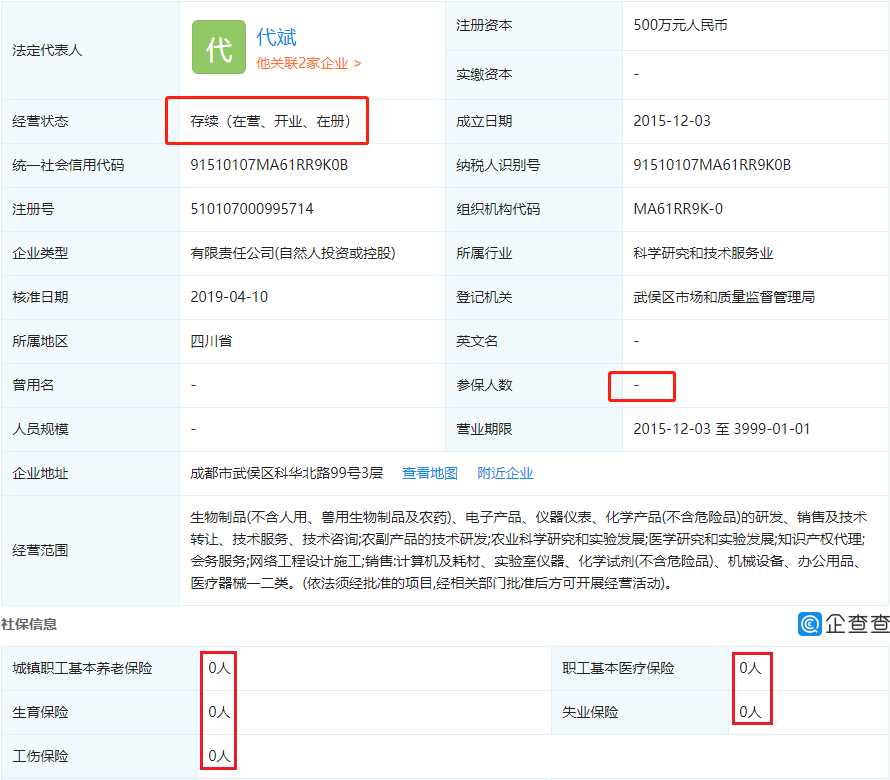Click the 经营状态 label

(40, 121)
